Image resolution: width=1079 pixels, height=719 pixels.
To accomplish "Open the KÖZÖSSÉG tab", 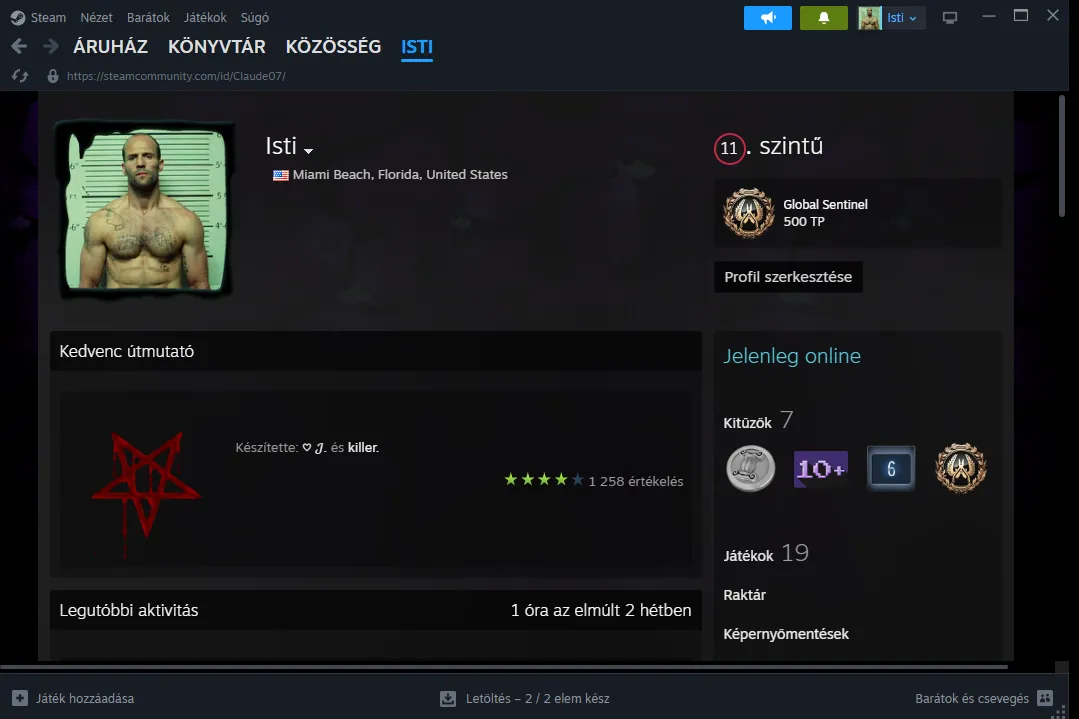I will pyautogui.click(x=333, y=46).
